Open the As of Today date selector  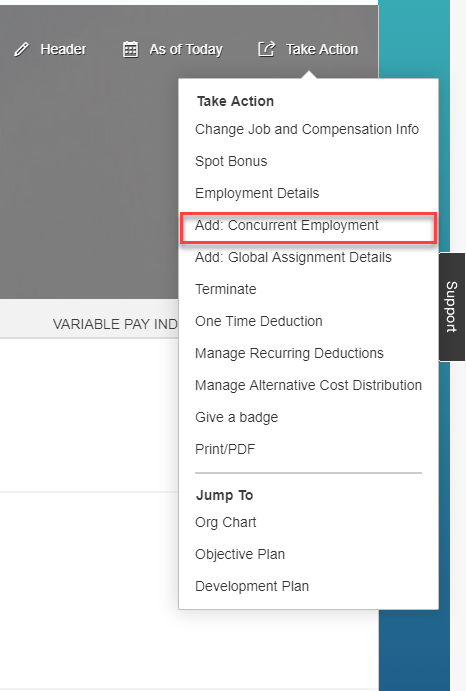tap(172, 49)
